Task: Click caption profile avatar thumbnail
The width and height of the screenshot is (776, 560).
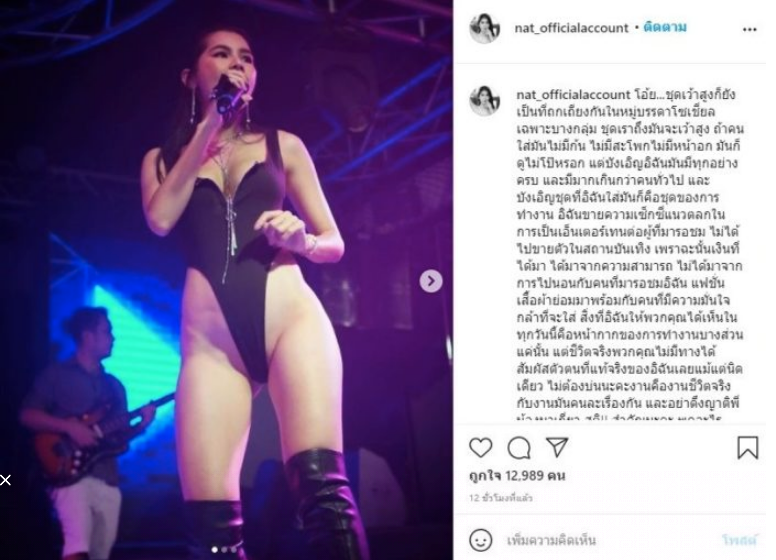Action: click(485, 100)
